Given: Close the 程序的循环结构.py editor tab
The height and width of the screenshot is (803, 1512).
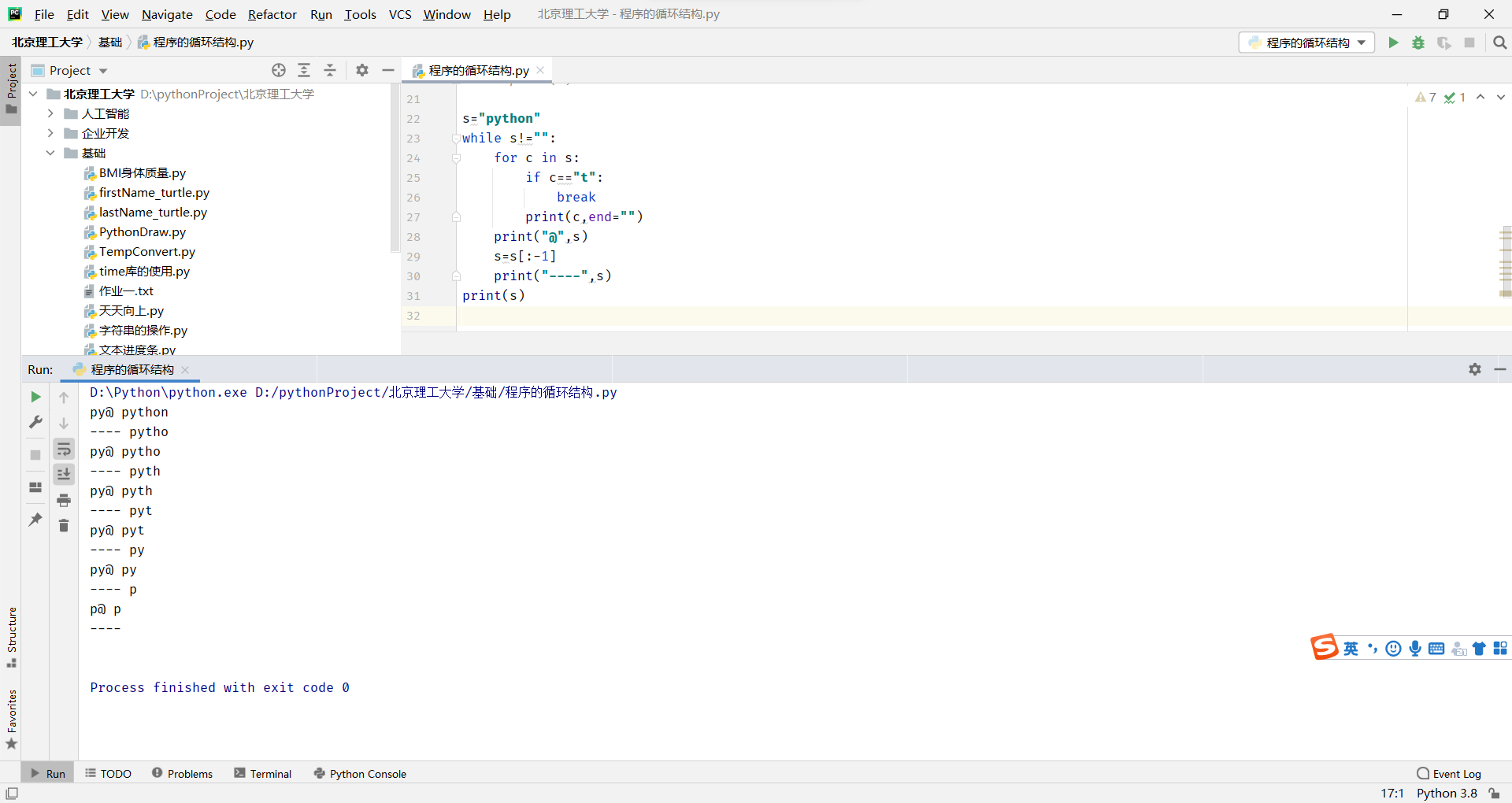Looking at the screenshot, I should click(540, 70).
